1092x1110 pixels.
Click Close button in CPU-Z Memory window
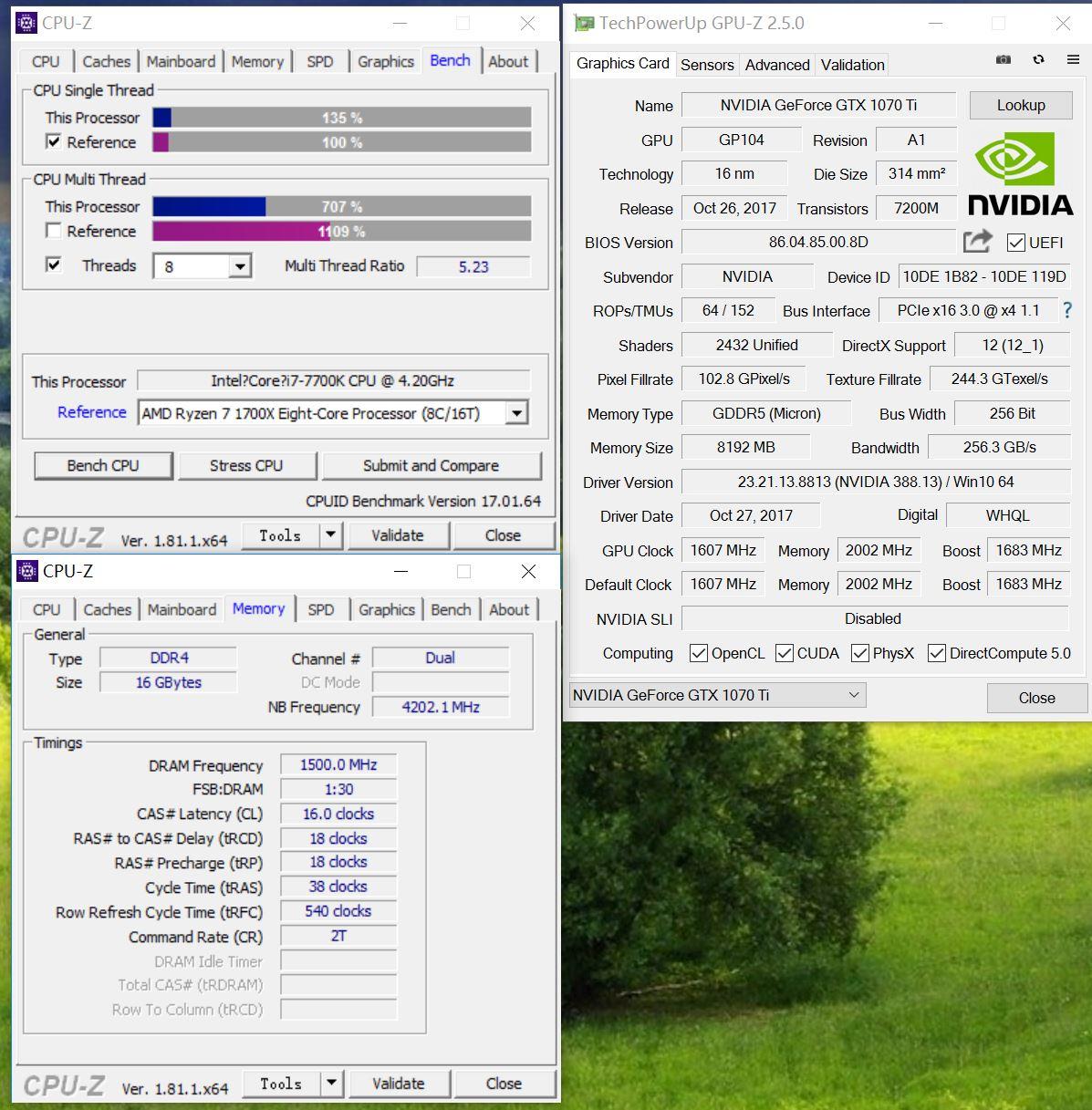(504, 1084)
